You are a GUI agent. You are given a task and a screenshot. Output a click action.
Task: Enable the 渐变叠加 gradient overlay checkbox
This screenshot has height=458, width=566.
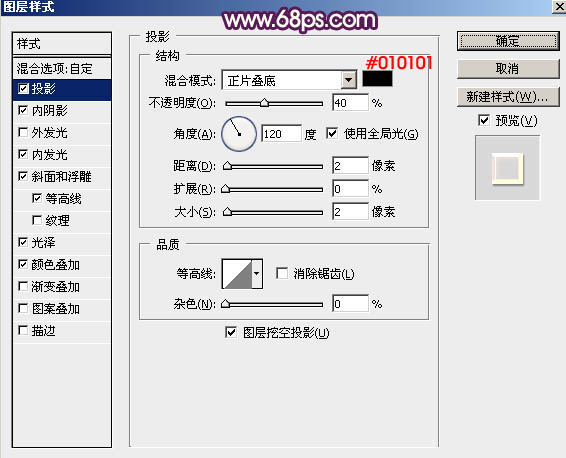(x=23, y=287)
